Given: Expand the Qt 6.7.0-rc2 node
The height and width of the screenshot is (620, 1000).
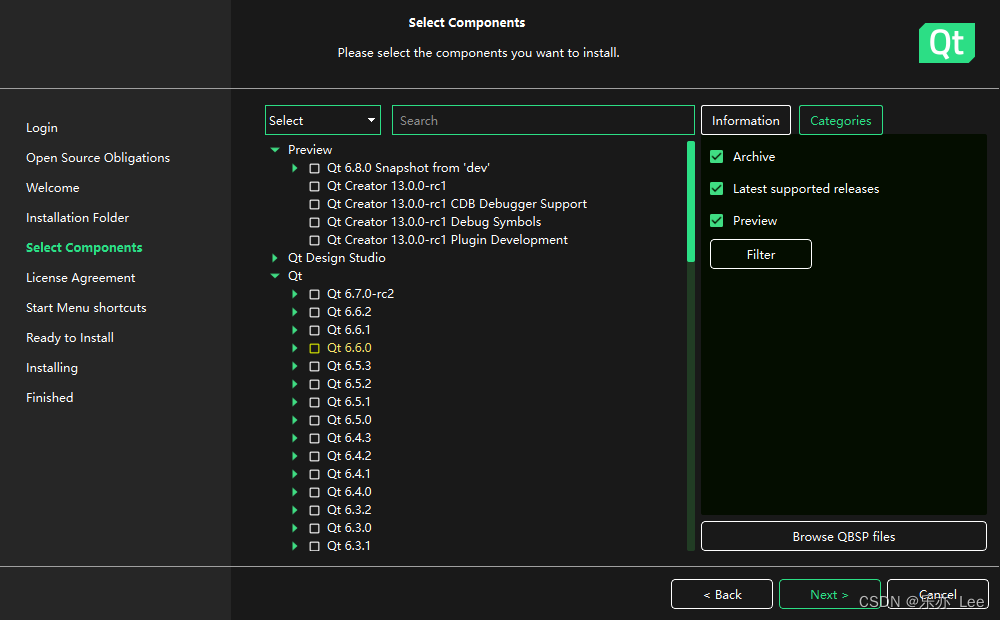Looking at the screenshot, I should (295, 293).
